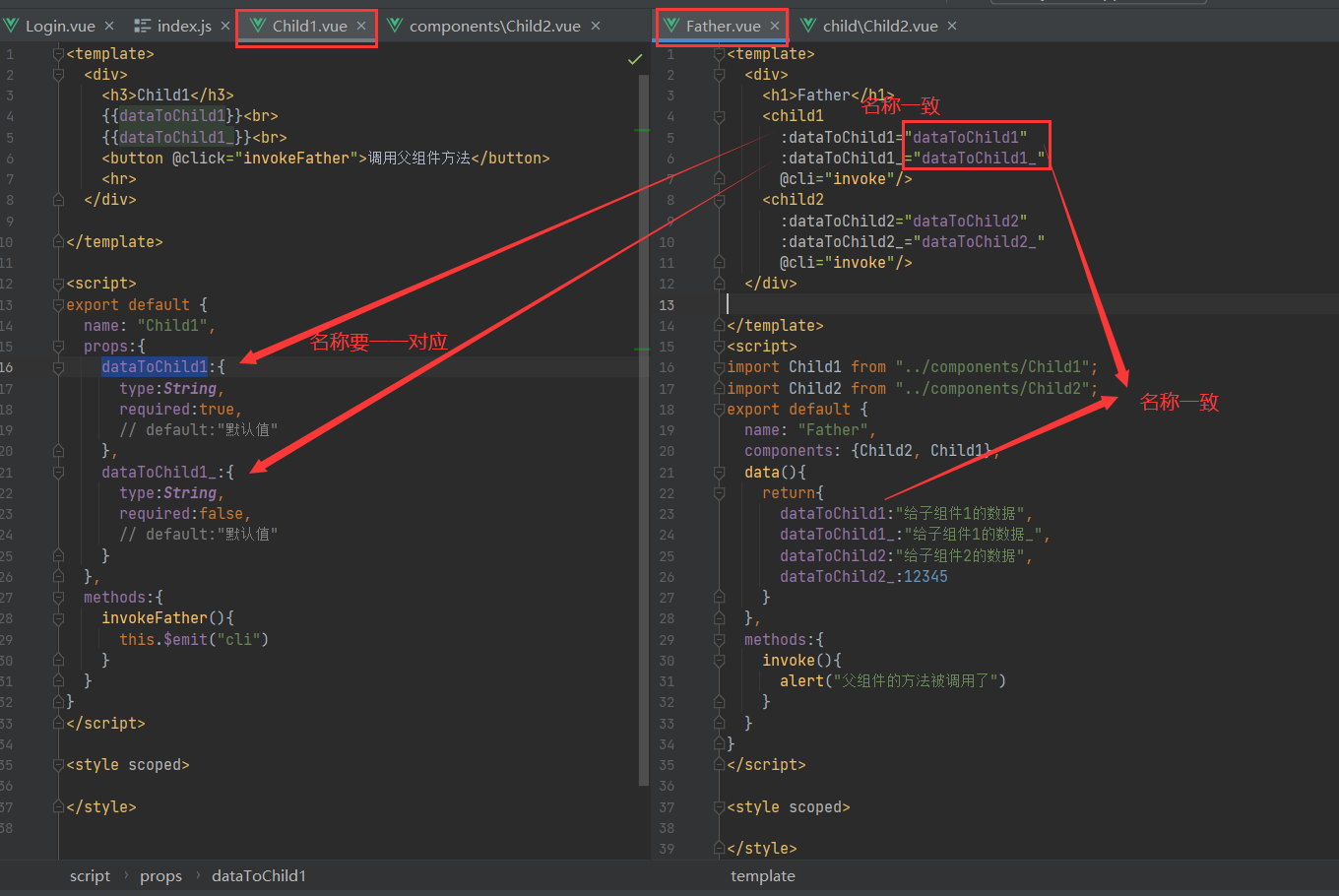Image resolution: width=1339 pixels, height=896 pixels.
Task: Click the Child1.vue vertical scrollbar
Action: (x=645, y=429)
